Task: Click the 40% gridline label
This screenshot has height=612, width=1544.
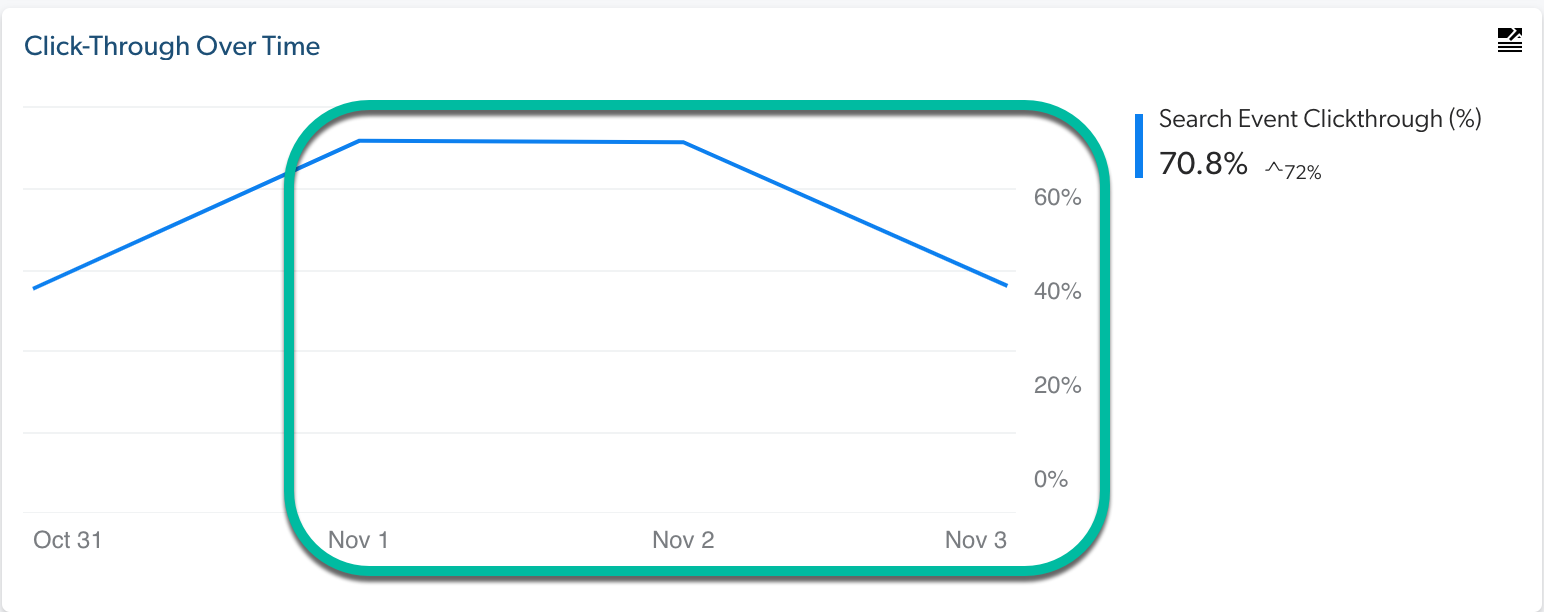Action: (x=1057, y=291)
